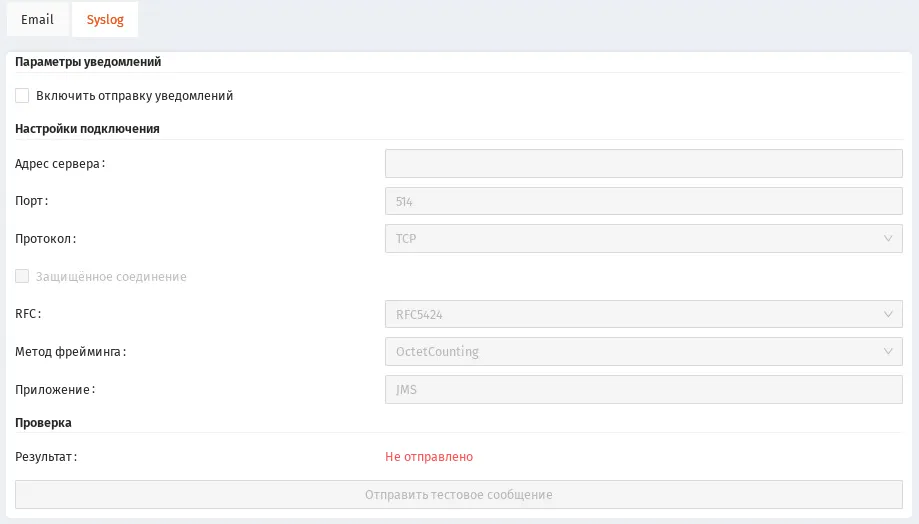This screenshot has width=919, height=524.
Task: Click the red Не отправлено status text
Action: (x=429, y=457)
